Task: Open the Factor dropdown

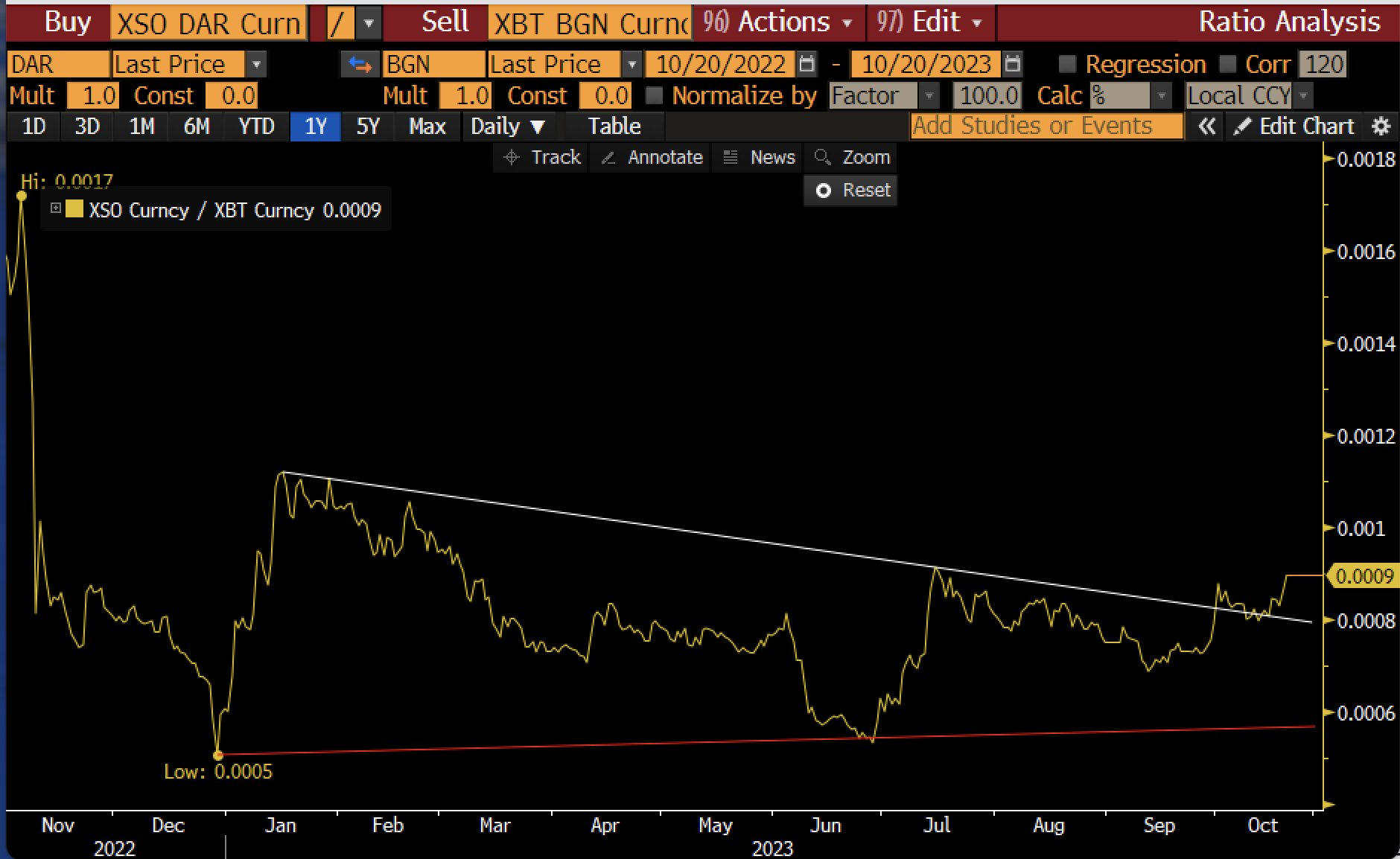Action: pos(884,96)
